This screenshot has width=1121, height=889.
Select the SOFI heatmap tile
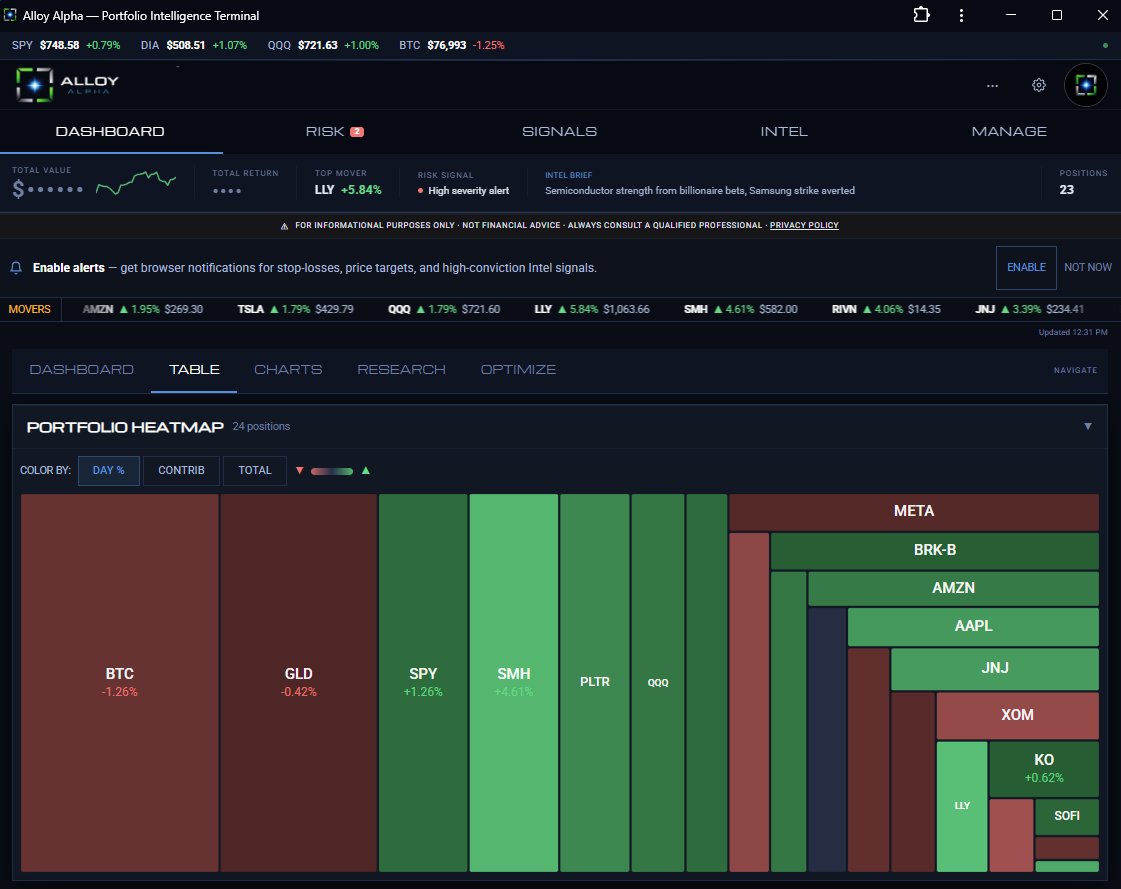[x=1067, y=817]
